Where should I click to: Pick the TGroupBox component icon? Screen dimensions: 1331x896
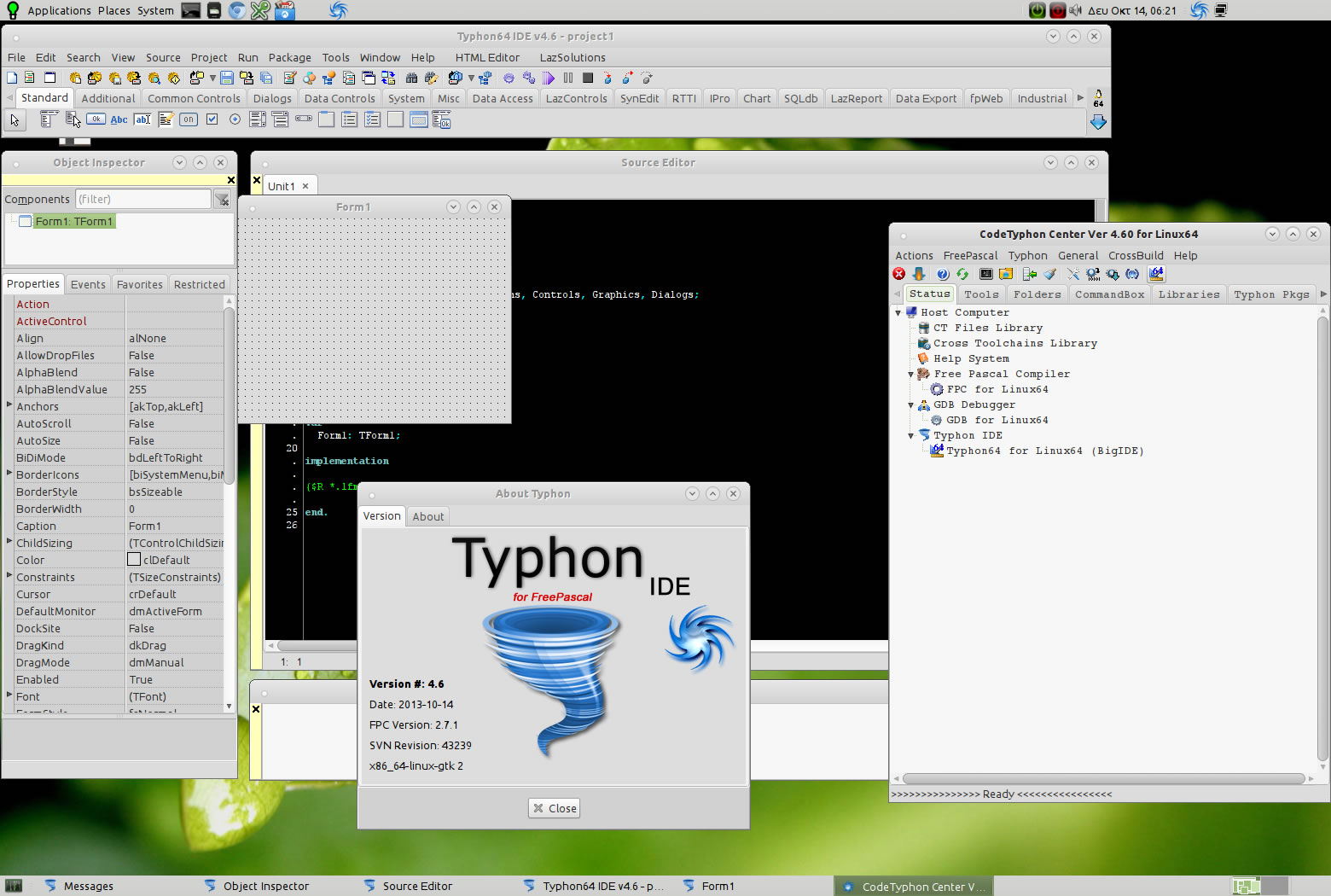[x=327, y=119]
